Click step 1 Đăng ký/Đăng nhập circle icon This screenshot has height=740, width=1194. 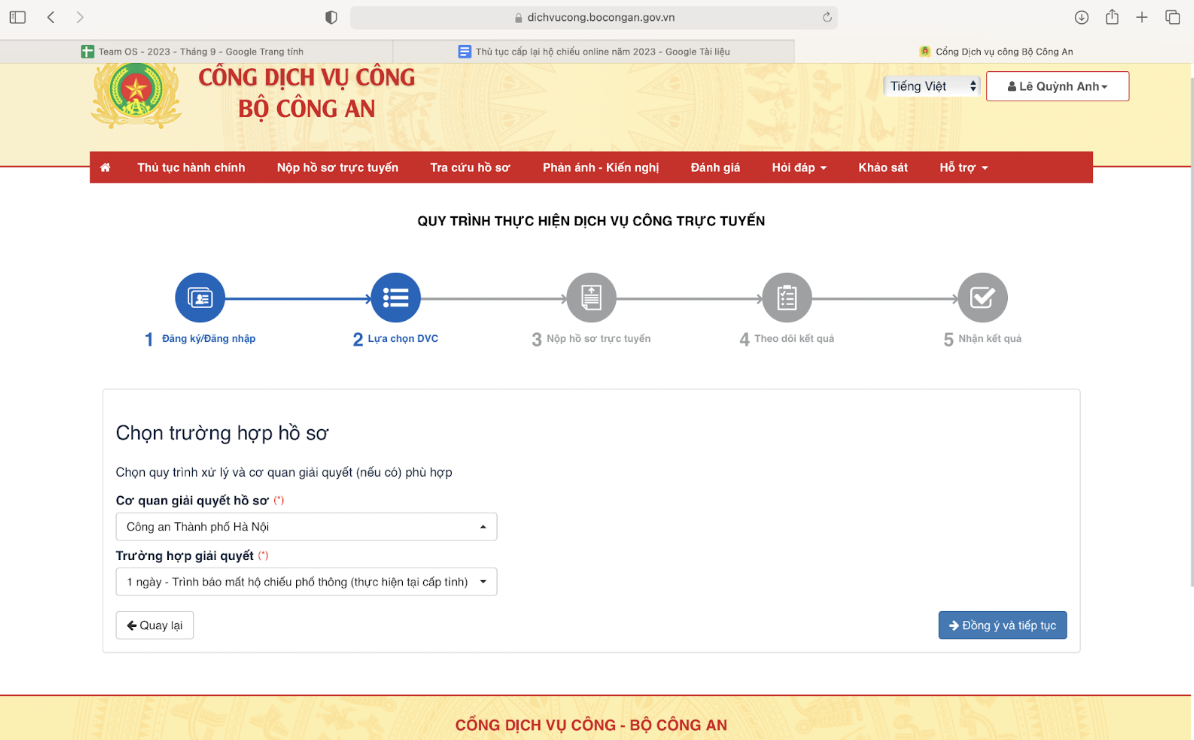tap(200, 297)
